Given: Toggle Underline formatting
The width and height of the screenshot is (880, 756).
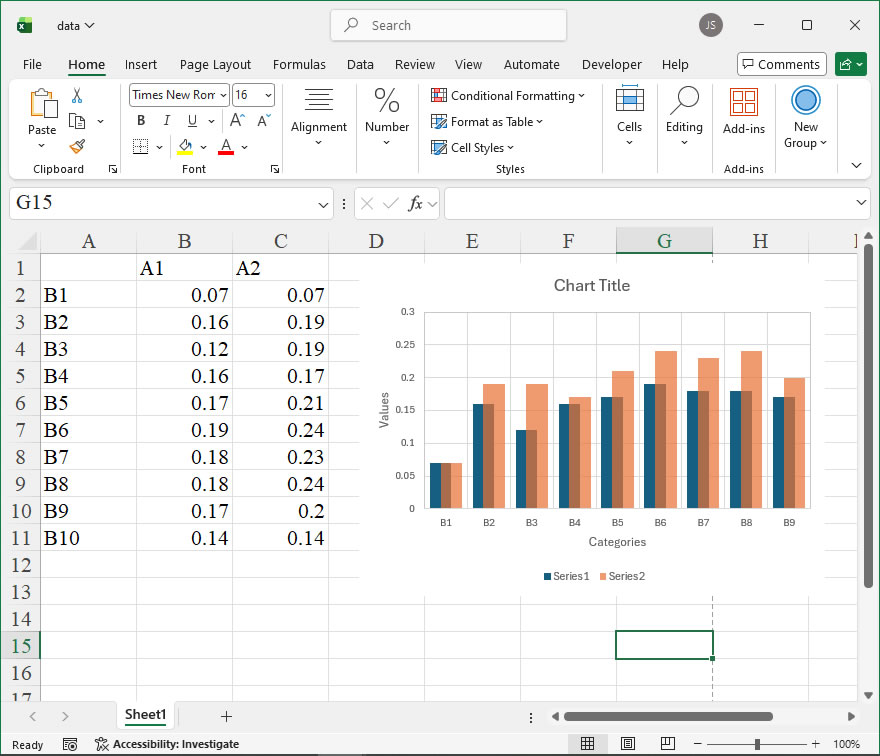Looking at the screenshot, I should [x=190, y=121].
